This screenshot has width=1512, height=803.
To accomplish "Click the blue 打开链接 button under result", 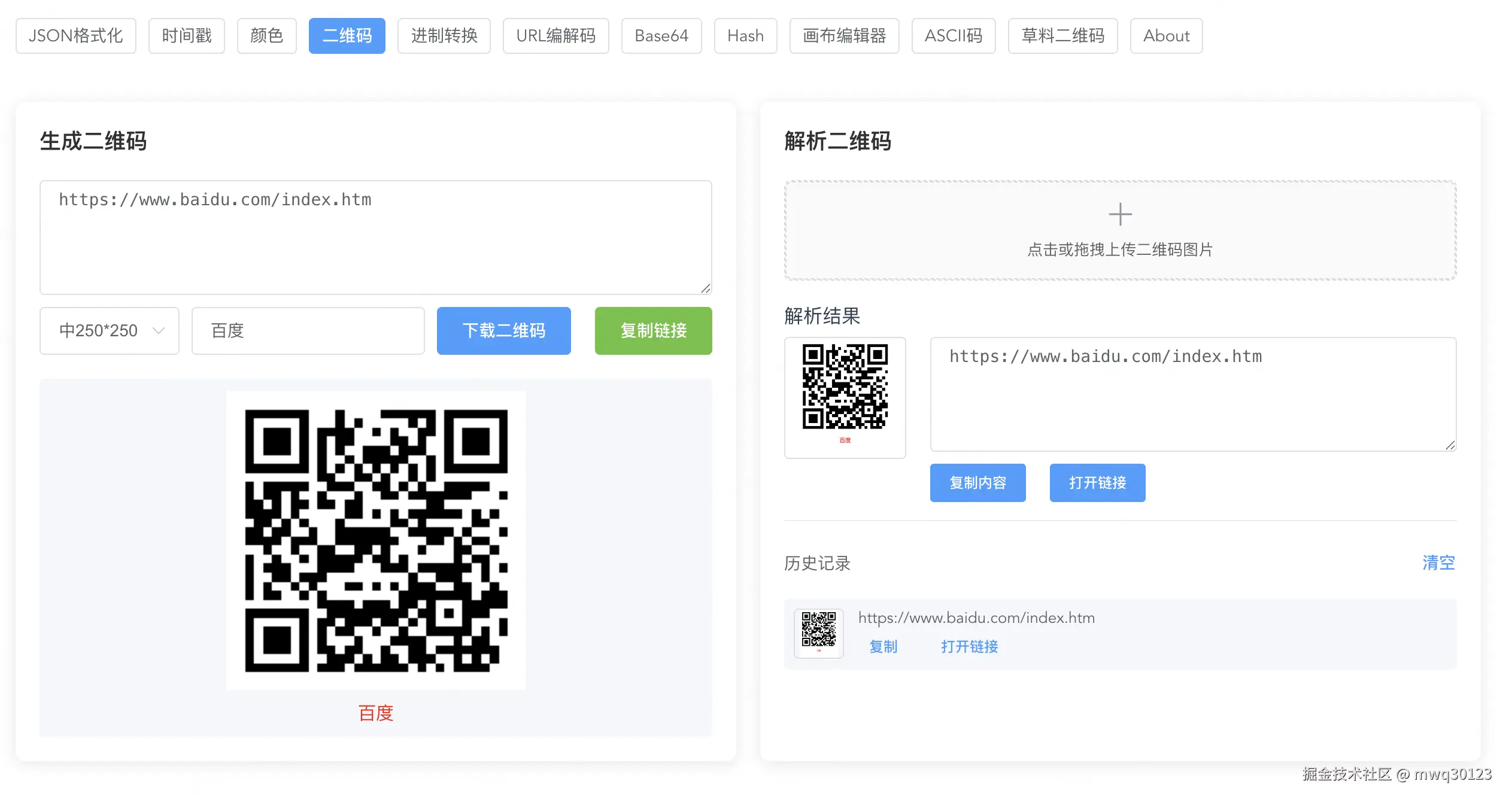I will [1098, 483].
